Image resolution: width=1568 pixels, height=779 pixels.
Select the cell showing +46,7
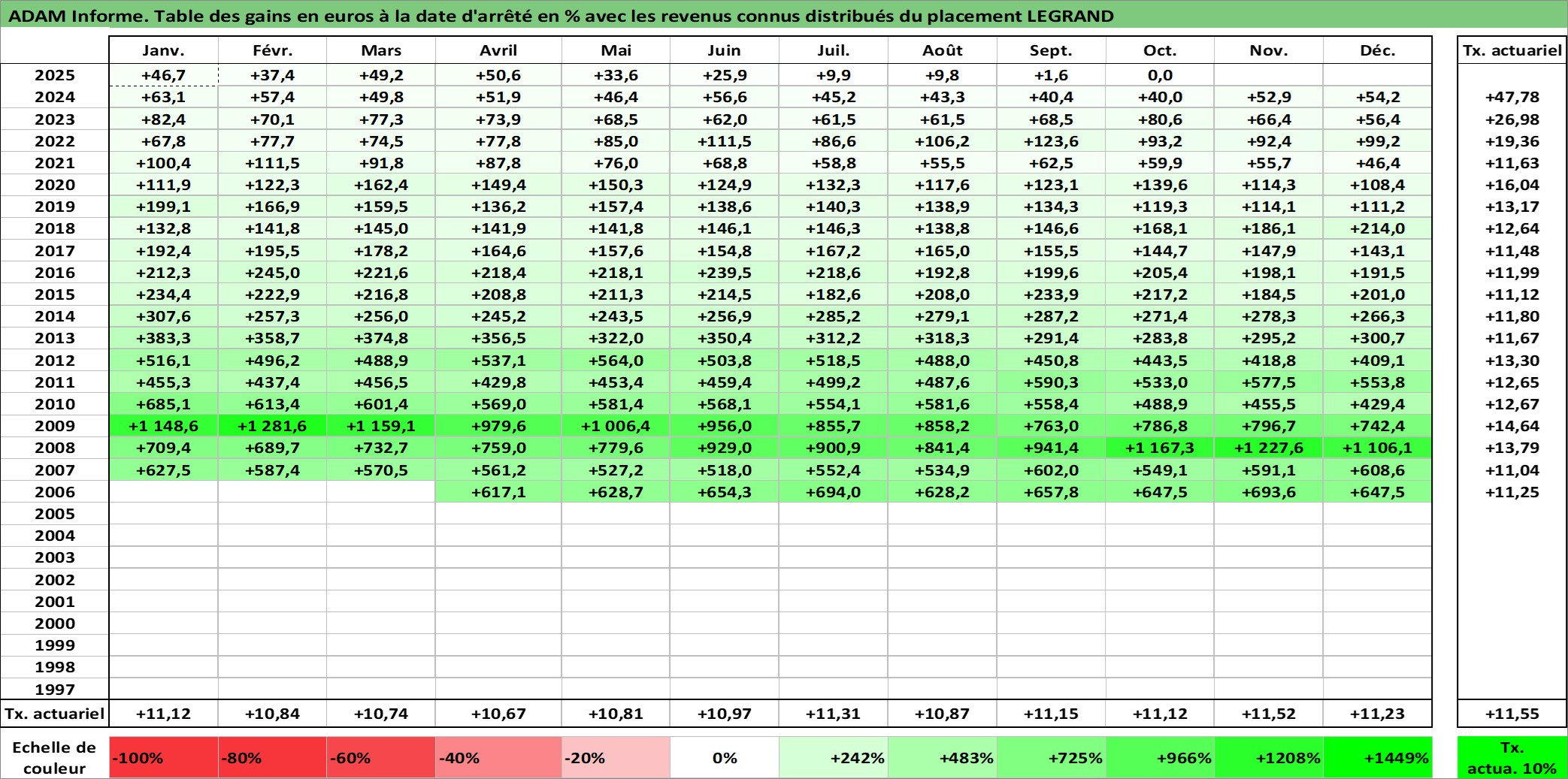(164, 75)
